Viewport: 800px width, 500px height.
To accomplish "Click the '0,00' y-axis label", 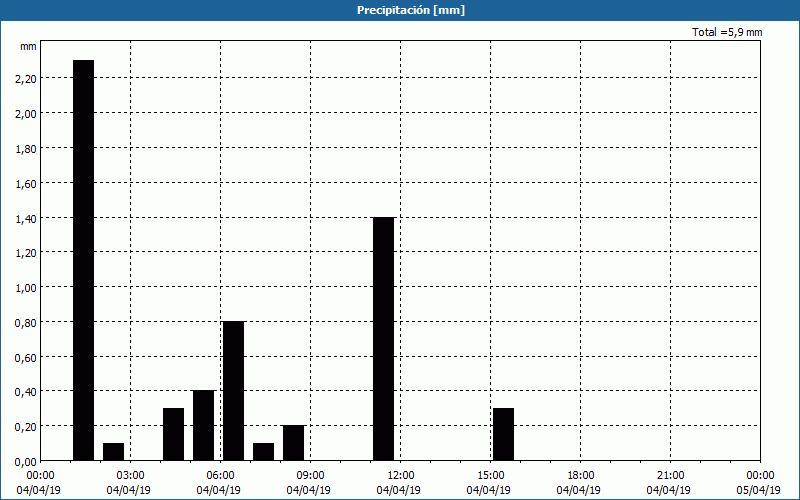I will click(26, 462).
